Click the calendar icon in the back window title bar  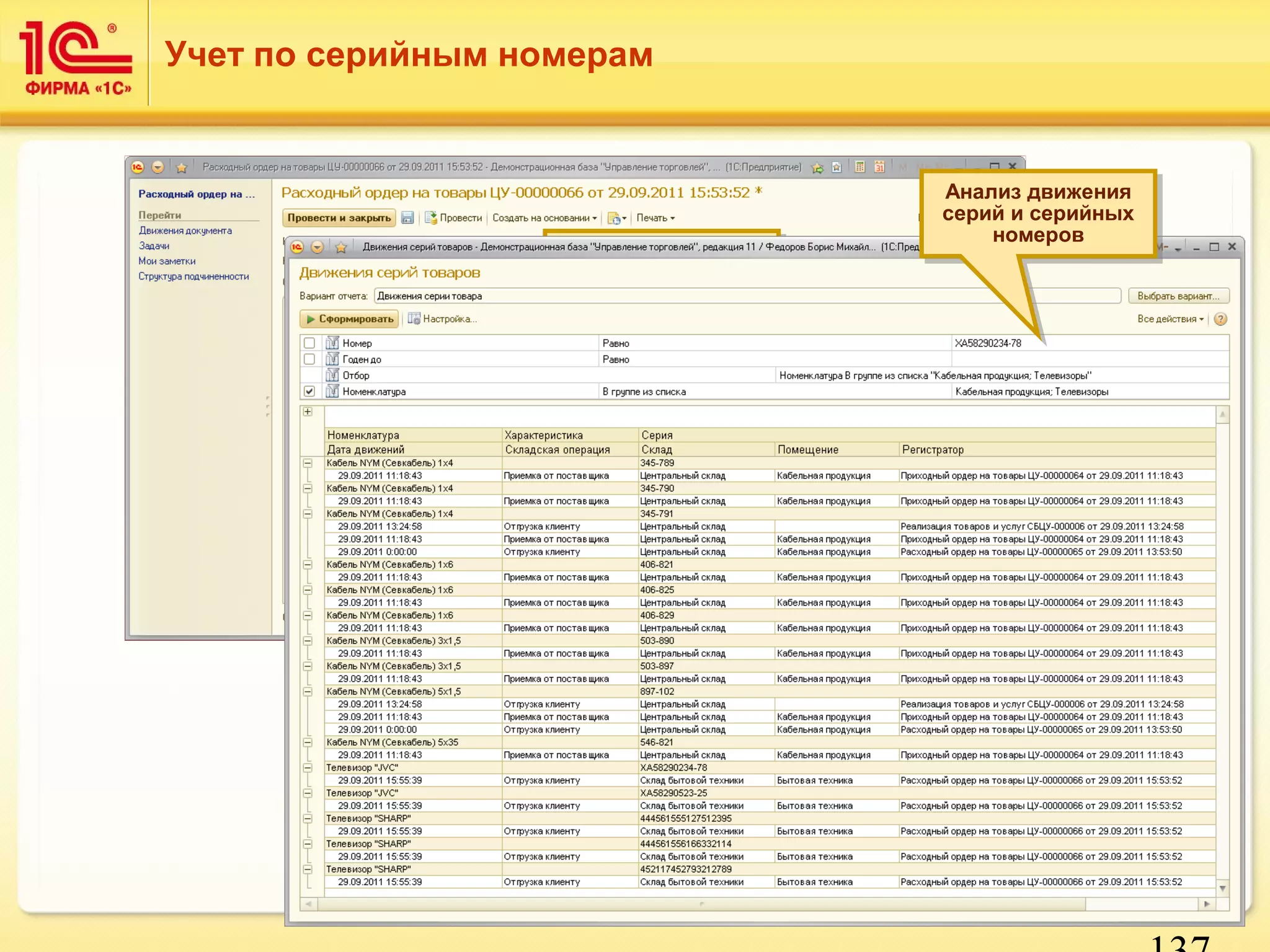[x=879, y=167]
